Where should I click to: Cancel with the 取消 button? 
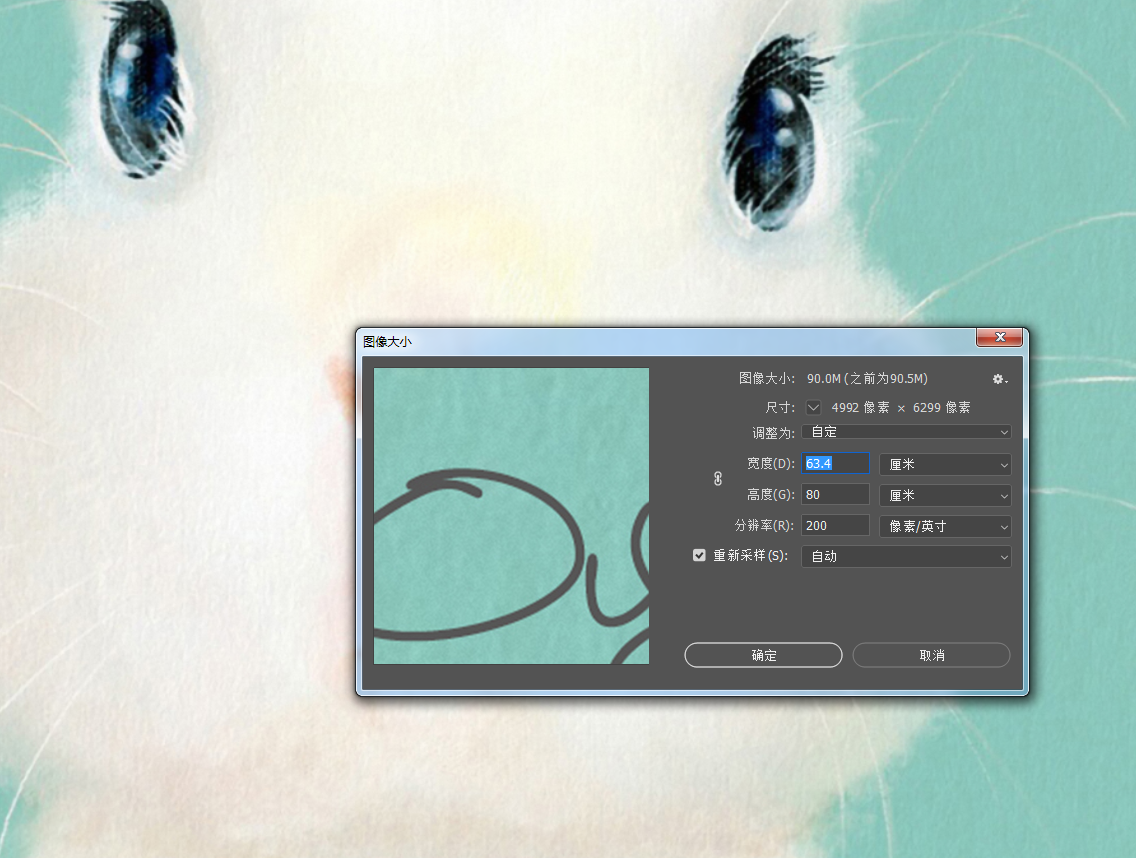pos(932,655)
